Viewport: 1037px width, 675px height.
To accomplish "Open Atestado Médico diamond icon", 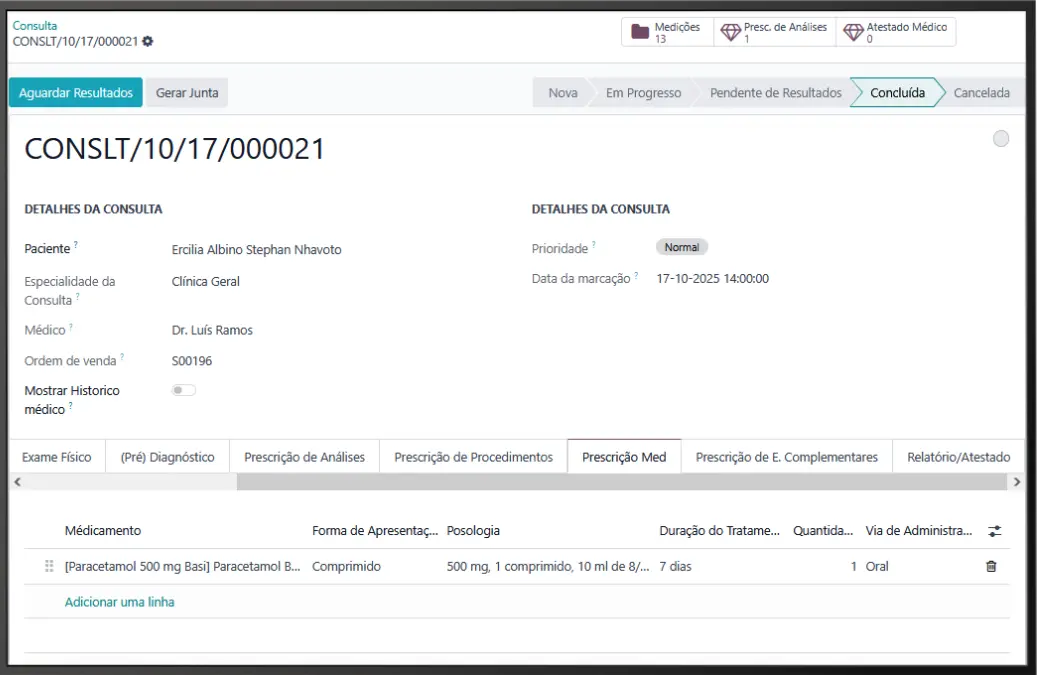I will (x=853, y=32).
